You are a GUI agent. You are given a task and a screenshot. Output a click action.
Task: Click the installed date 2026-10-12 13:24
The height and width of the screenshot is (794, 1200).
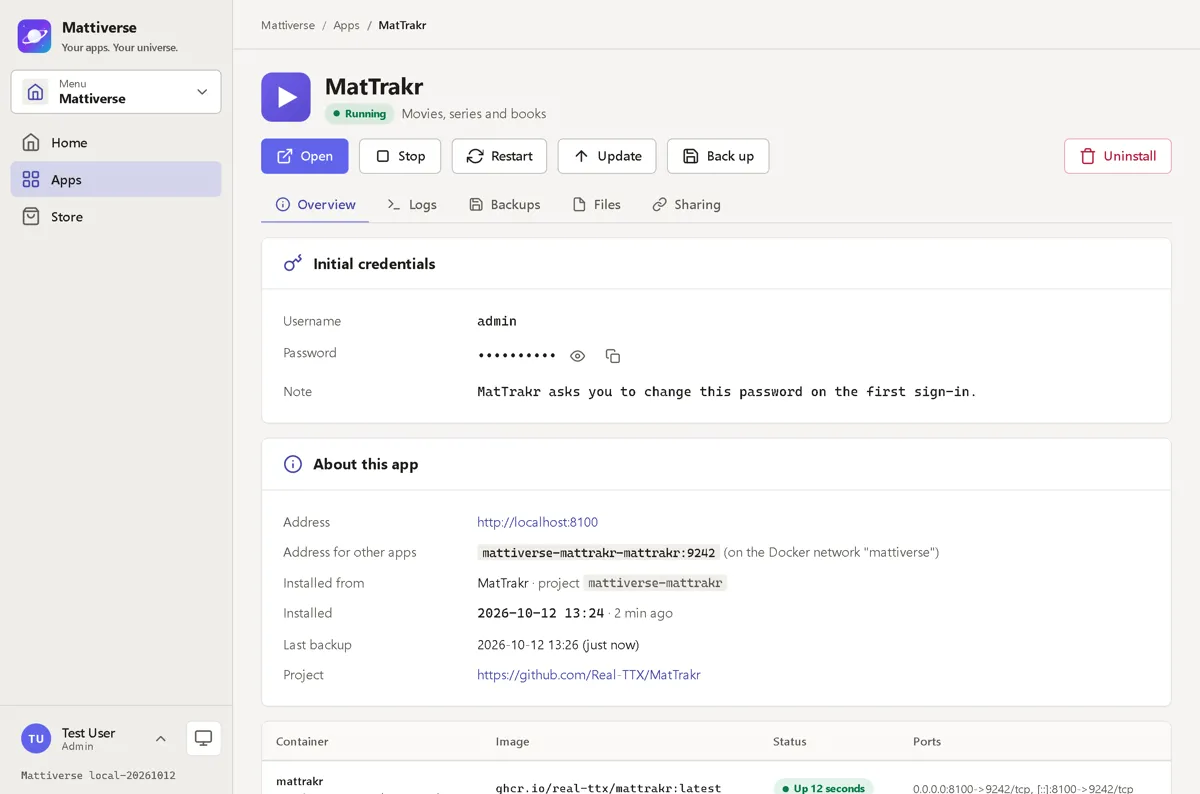[x=541, y=613]
